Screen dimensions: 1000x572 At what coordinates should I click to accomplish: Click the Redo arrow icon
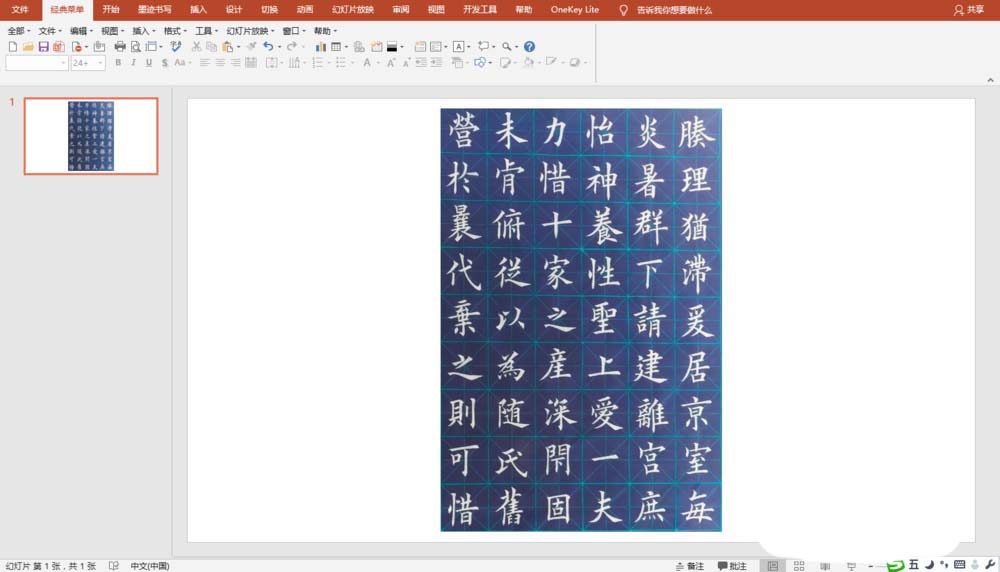[291, 47]
